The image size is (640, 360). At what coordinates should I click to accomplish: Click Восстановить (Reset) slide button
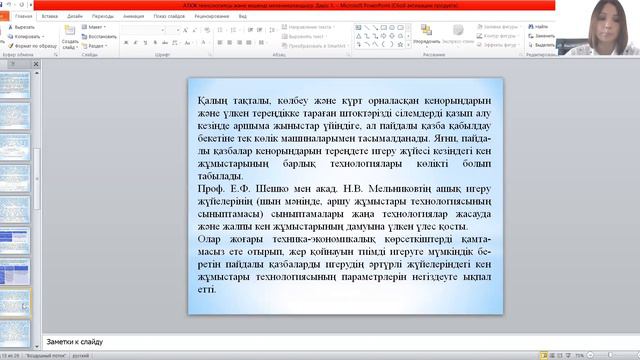pyautogui.click(x=99, y=37)
